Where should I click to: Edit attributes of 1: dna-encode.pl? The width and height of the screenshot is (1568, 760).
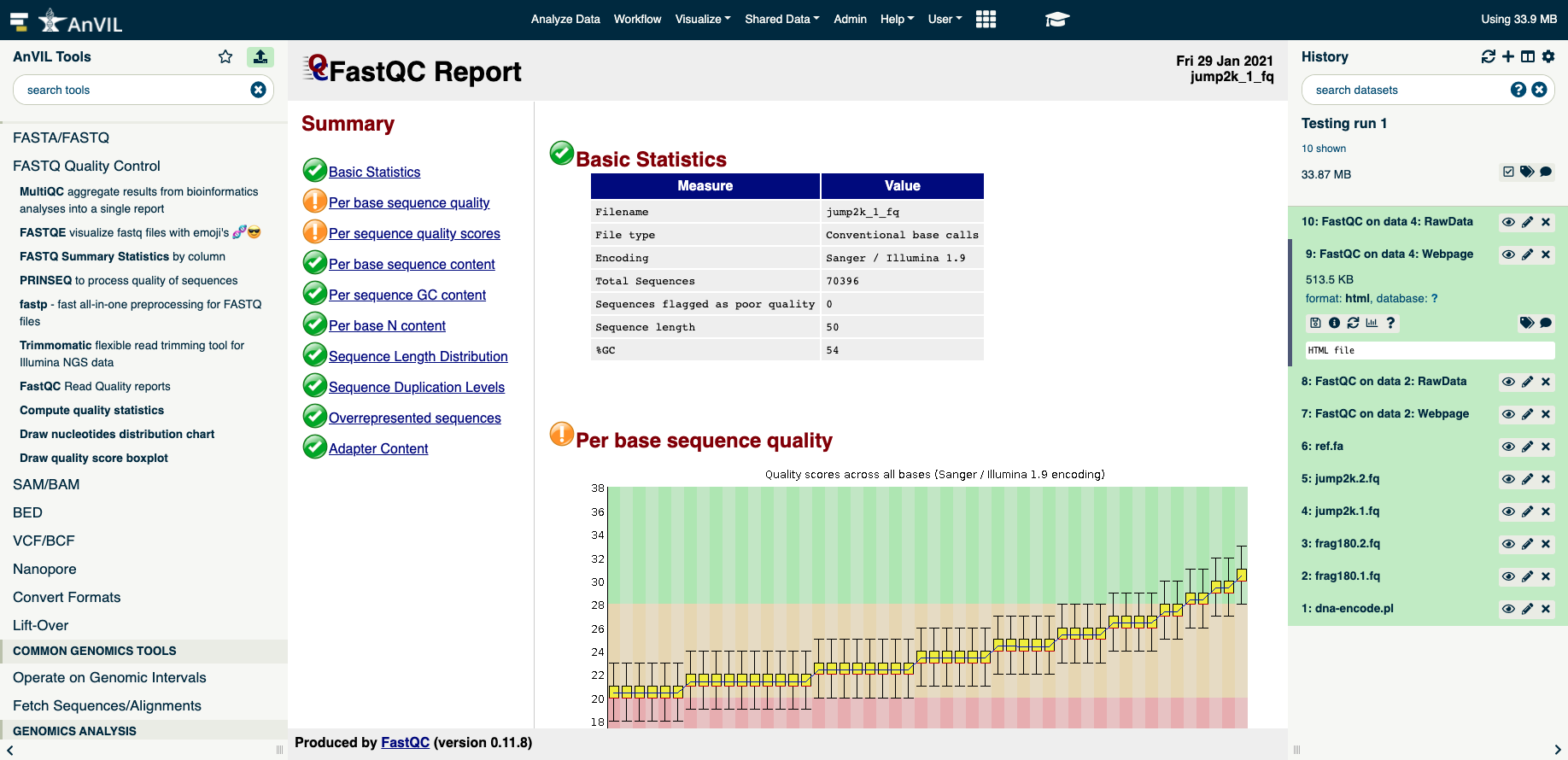click(x=1527, y=609)
